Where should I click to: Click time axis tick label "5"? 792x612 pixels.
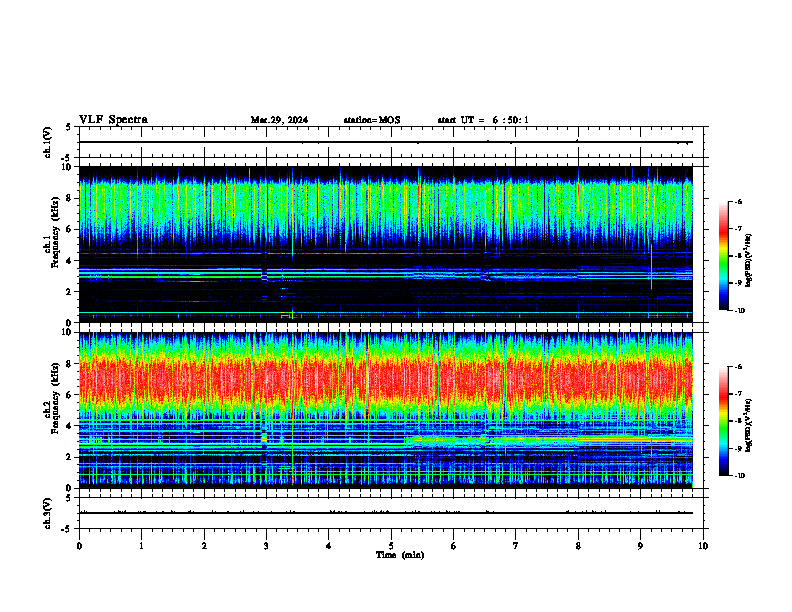click(391, 546)
